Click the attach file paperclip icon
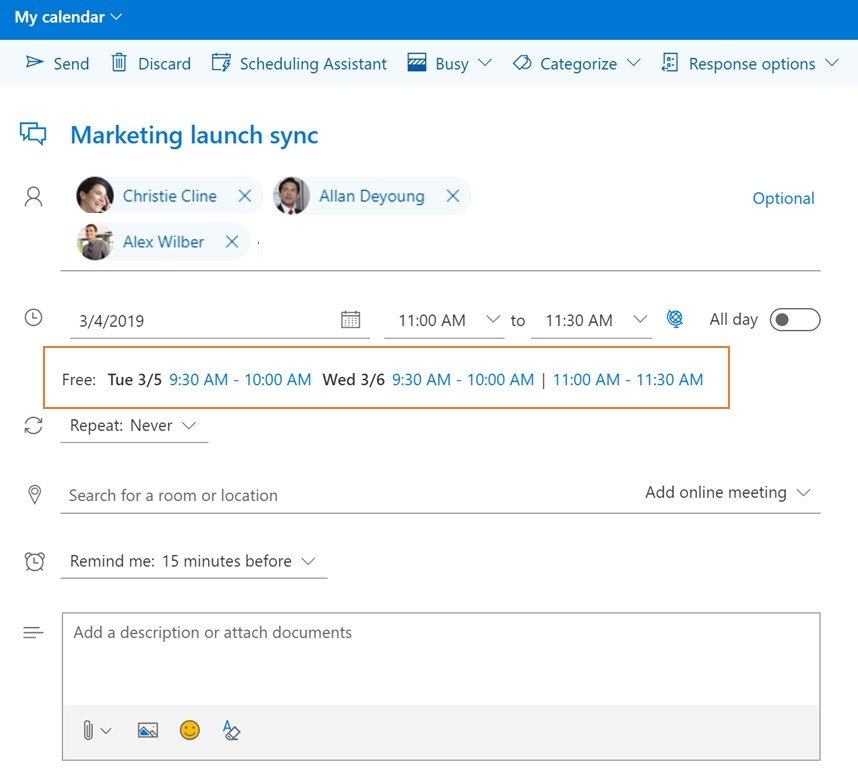 pos(88,730)
